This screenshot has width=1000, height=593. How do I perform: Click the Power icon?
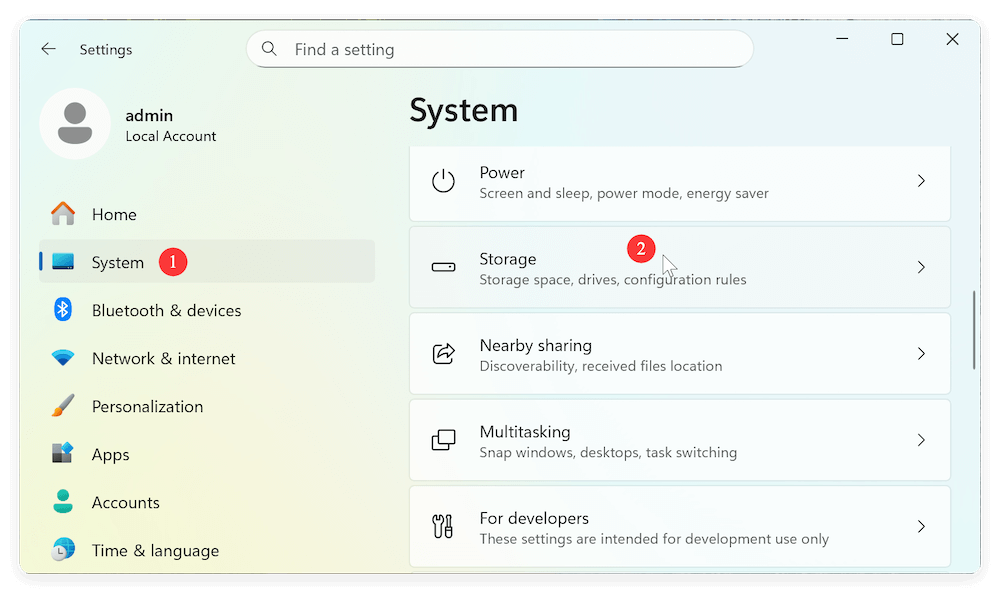point(443,181)
